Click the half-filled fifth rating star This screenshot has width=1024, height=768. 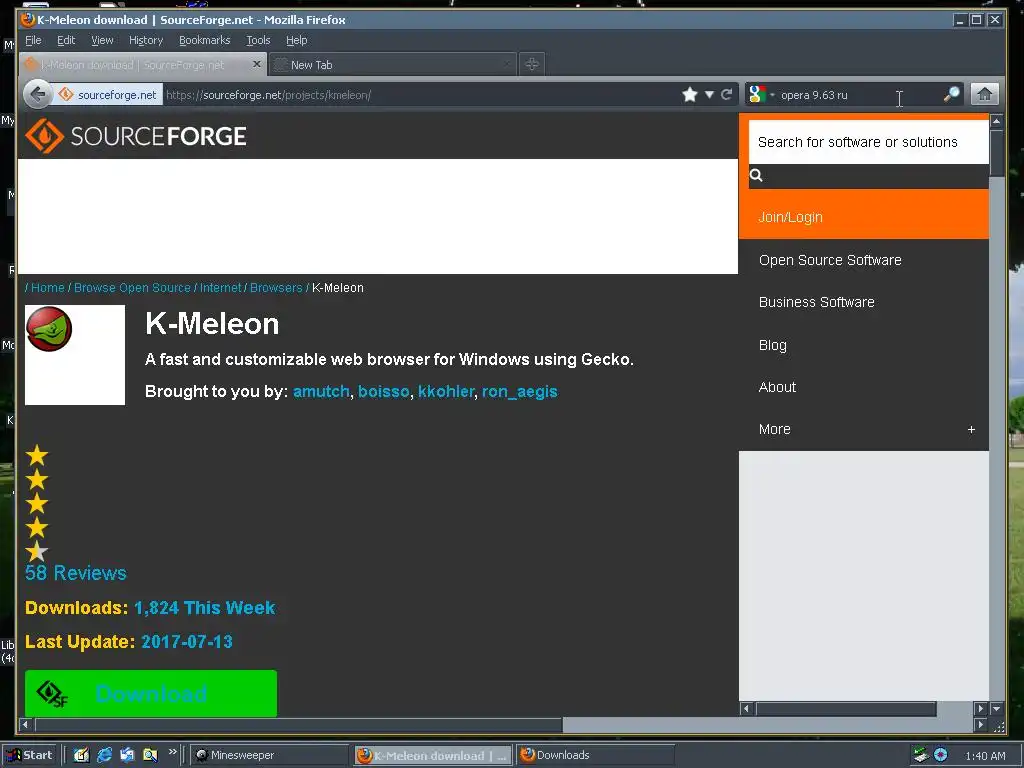coord(37,551)
